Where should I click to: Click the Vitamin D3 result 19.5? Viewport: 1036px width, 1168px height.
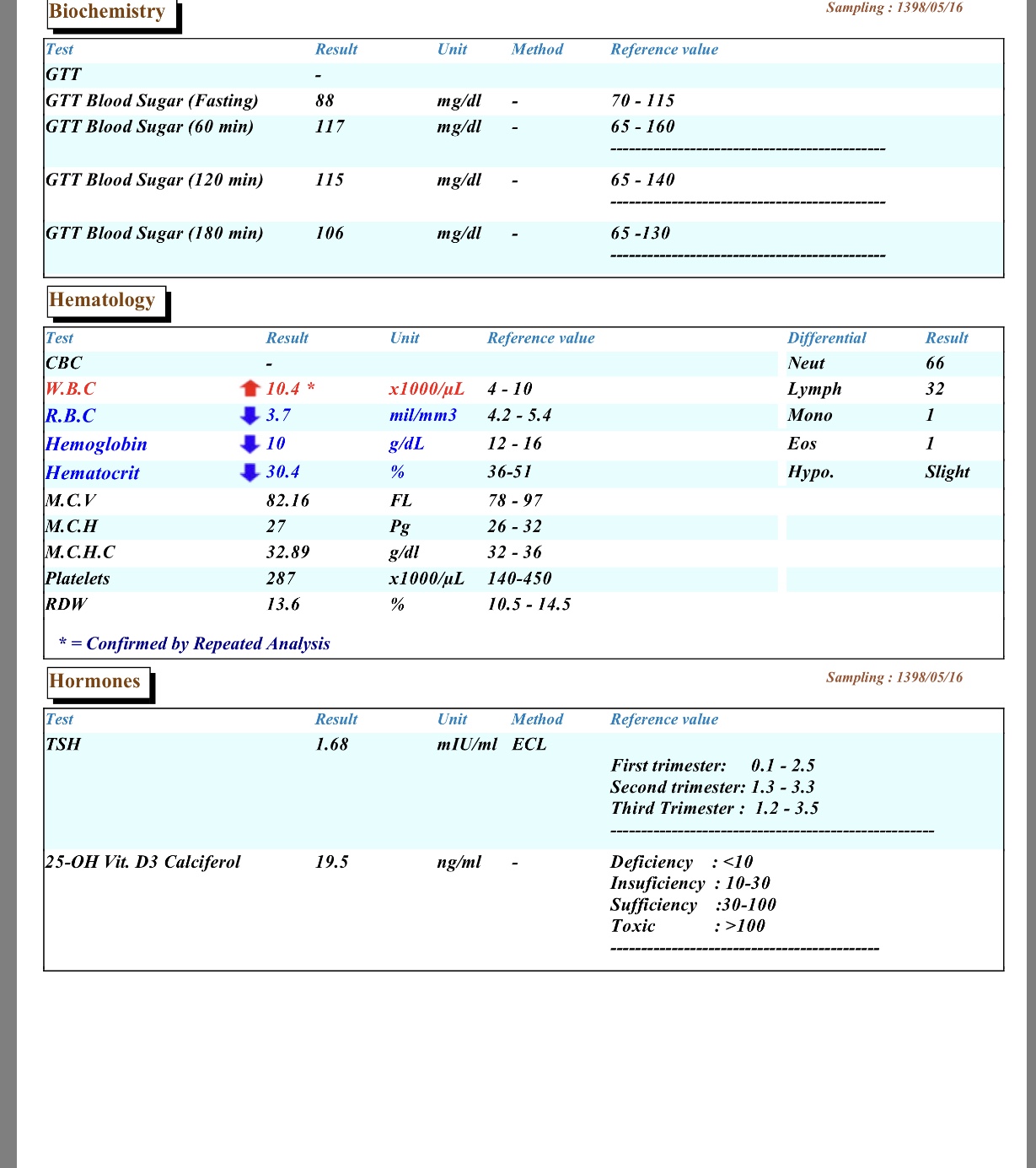[x=331, y=862]
